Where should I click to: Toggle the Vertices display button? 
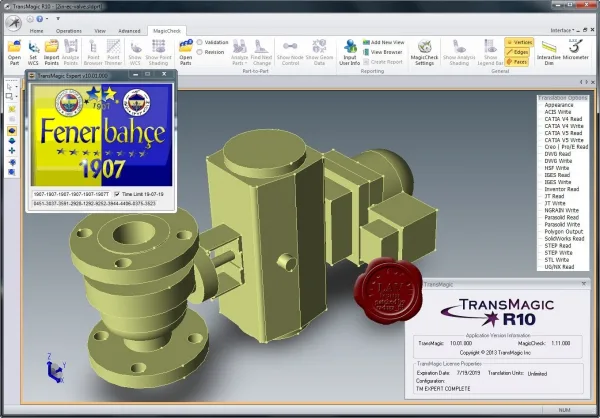tap(519, 42)
